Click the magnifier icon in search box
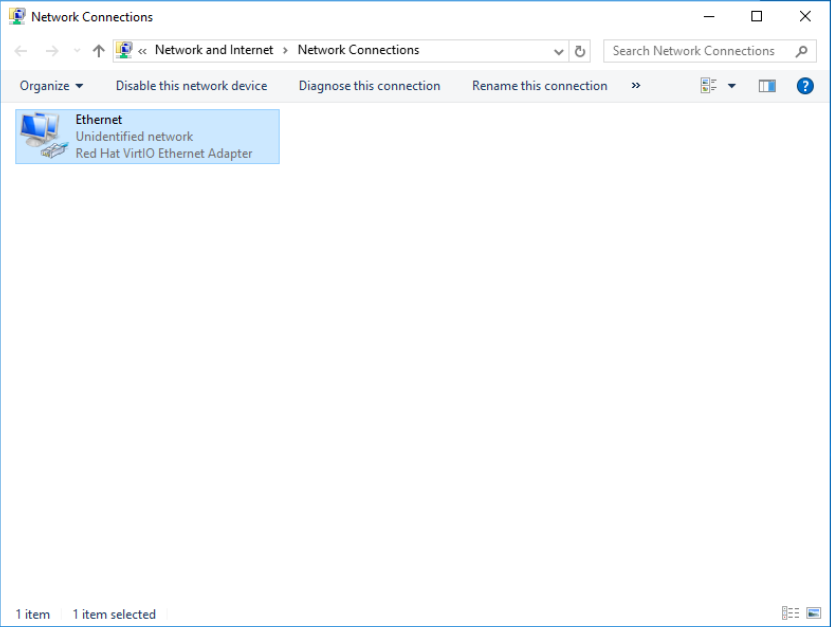Image resolution: width=831 pixels, height=627 pixels. point(801,51)
